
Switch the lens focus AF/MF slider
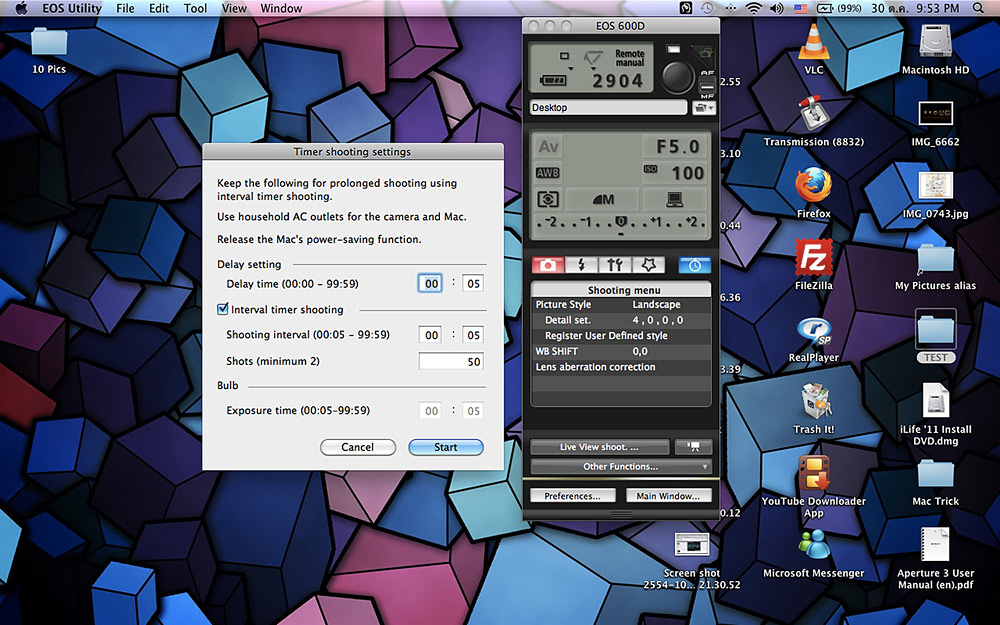(x=707, y=87)
